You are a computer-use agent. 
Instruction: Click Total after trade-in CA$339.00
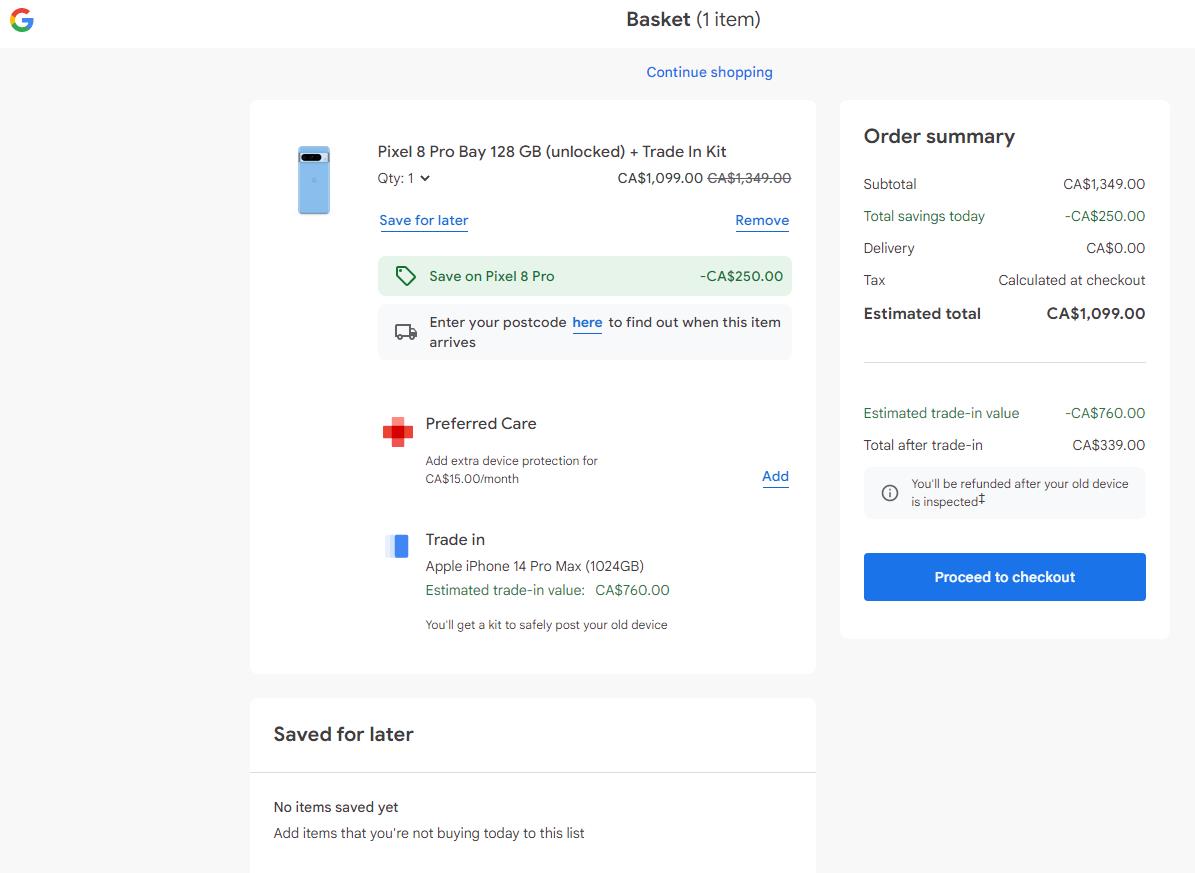click(1109, 445)
